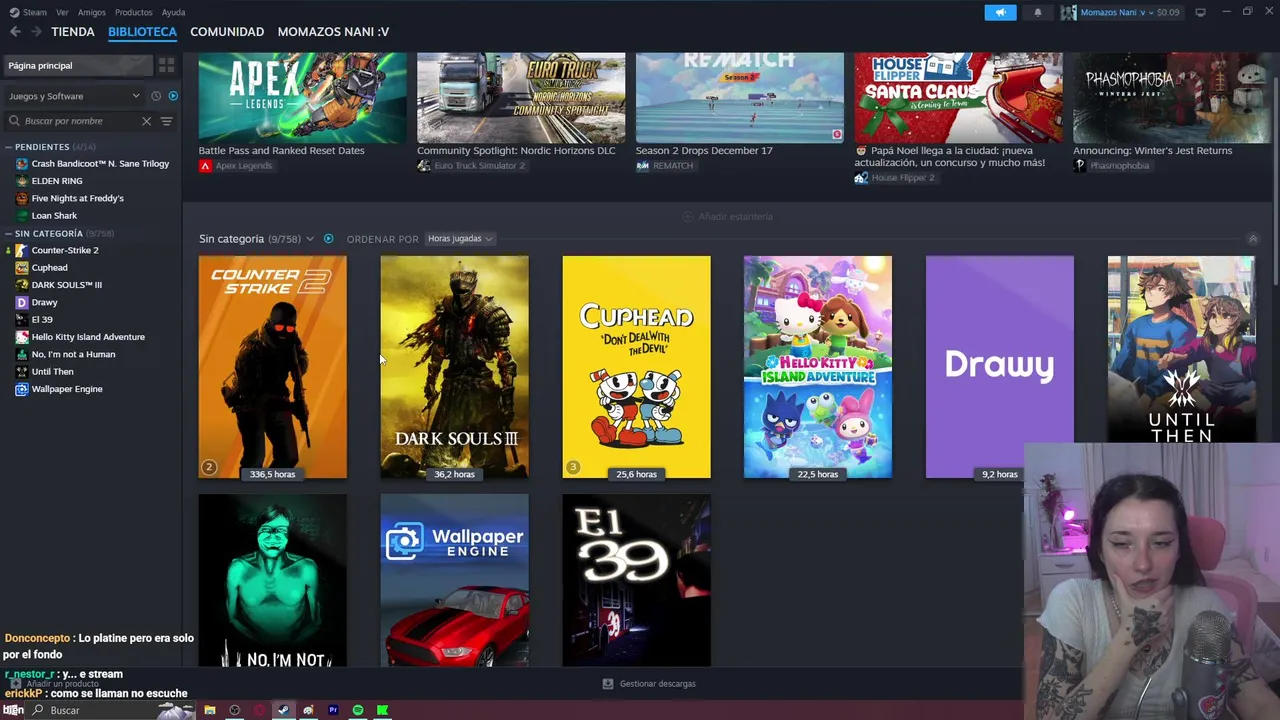Open Premiere Pro from the taskbar

[x=333, y=710]
